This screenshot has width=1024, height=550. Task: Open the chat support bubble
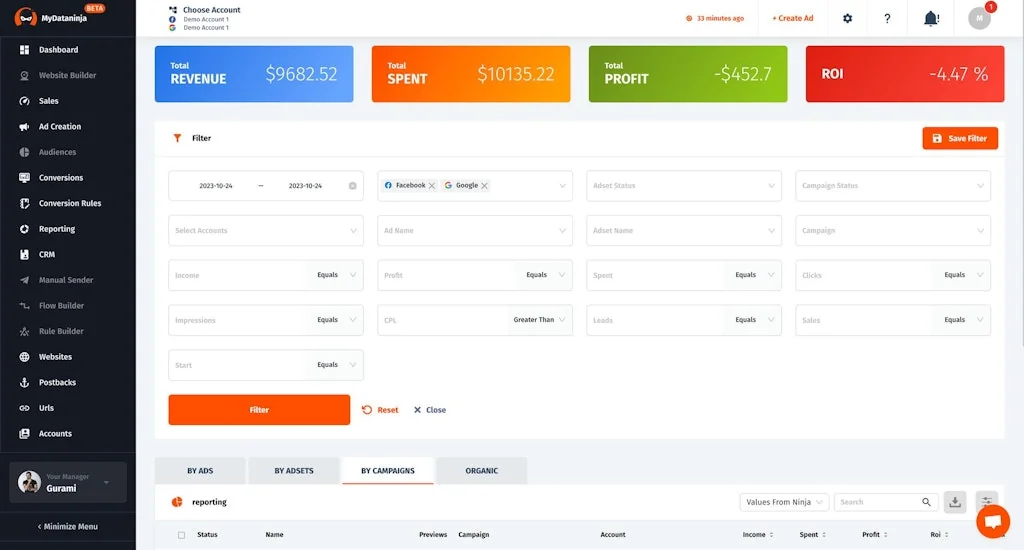[x=993, y=521]
